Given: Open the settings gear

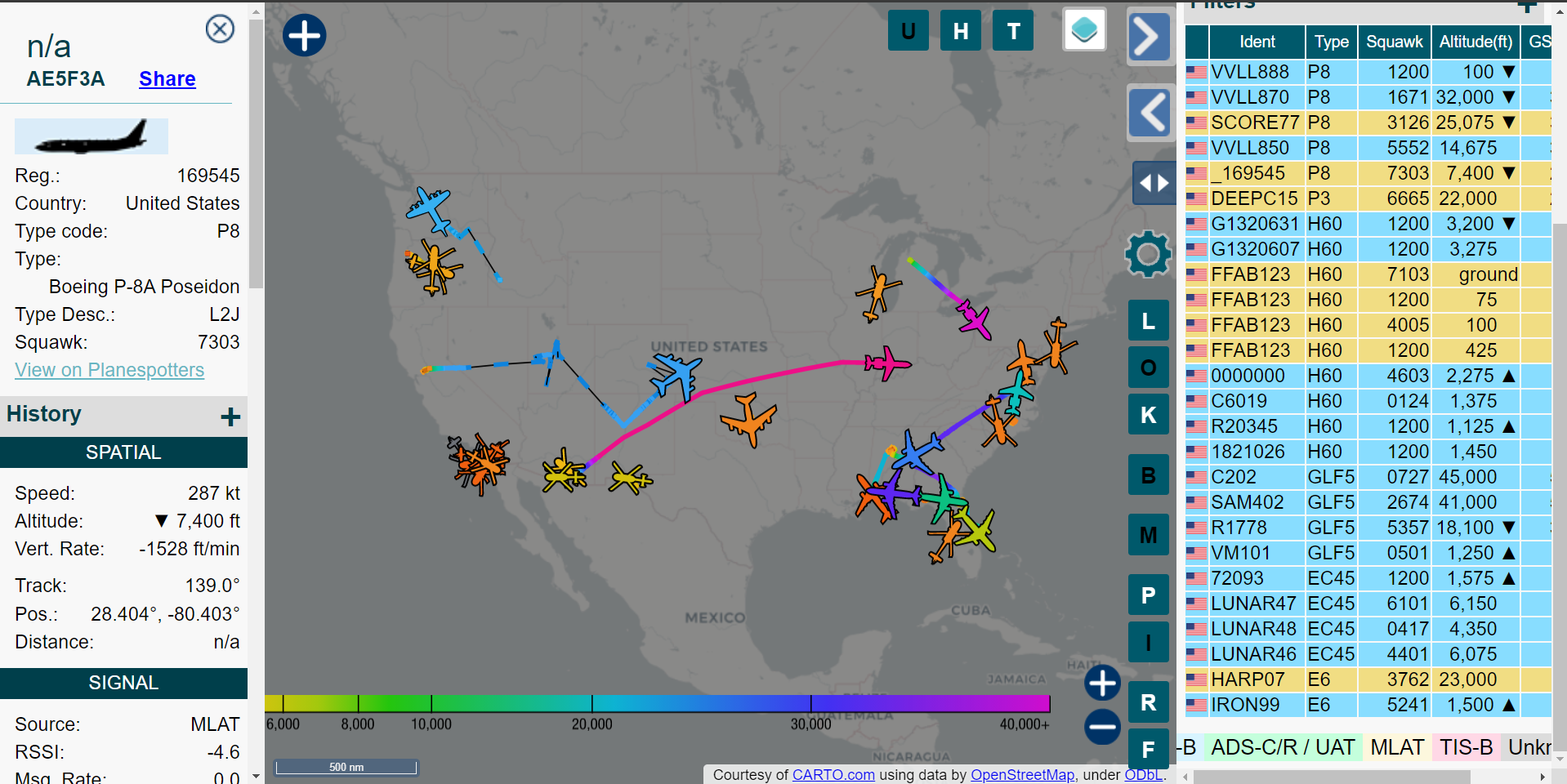Looking at the screenshot, I should click(x=1148, y=254).
